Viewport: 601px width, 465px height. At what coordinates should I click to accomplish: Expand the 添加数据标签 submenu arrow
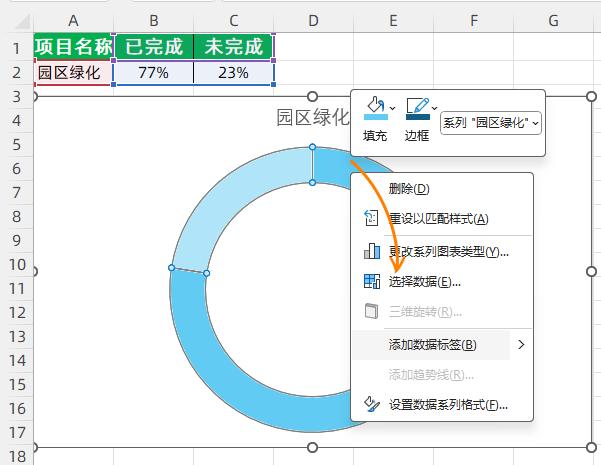coord(521,345)
